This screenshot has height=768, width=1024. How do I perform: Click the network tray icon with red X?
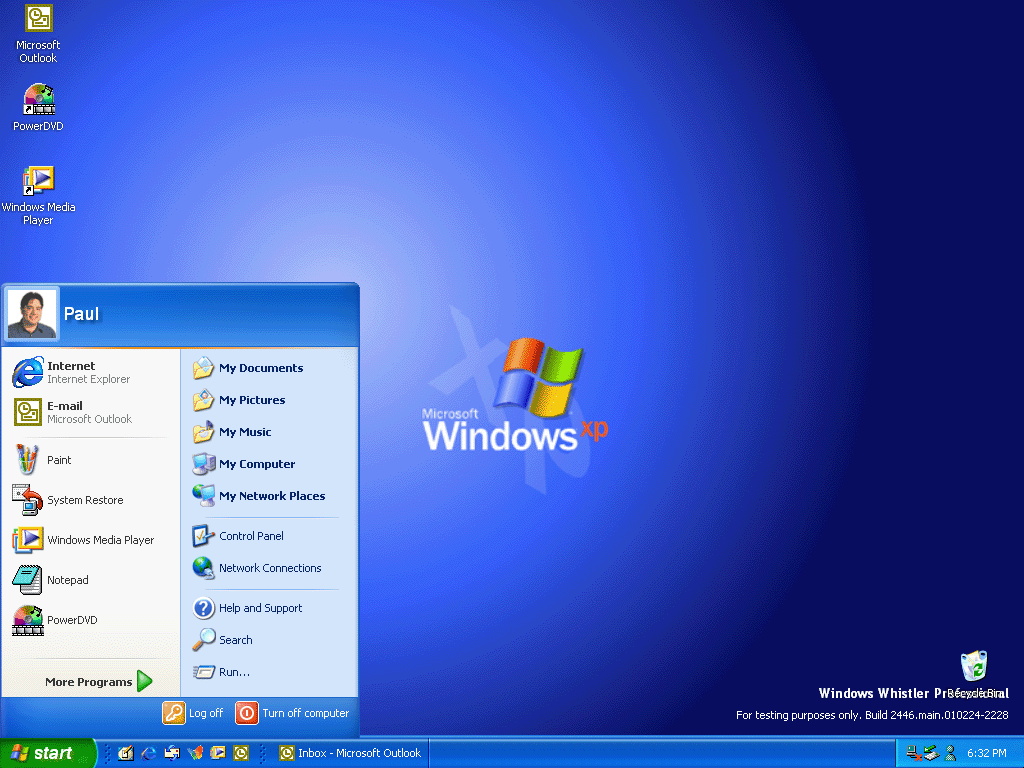[914, 753]
